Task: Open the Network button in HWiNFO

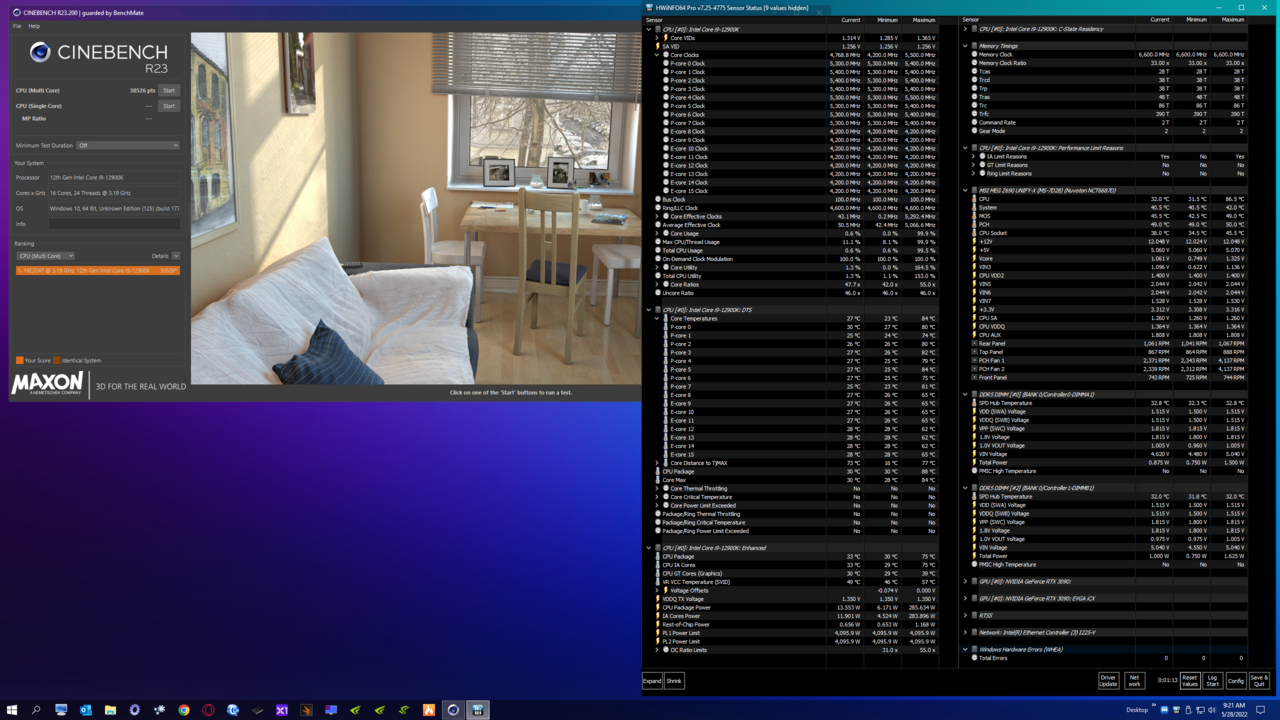Action: [1134, 681]
